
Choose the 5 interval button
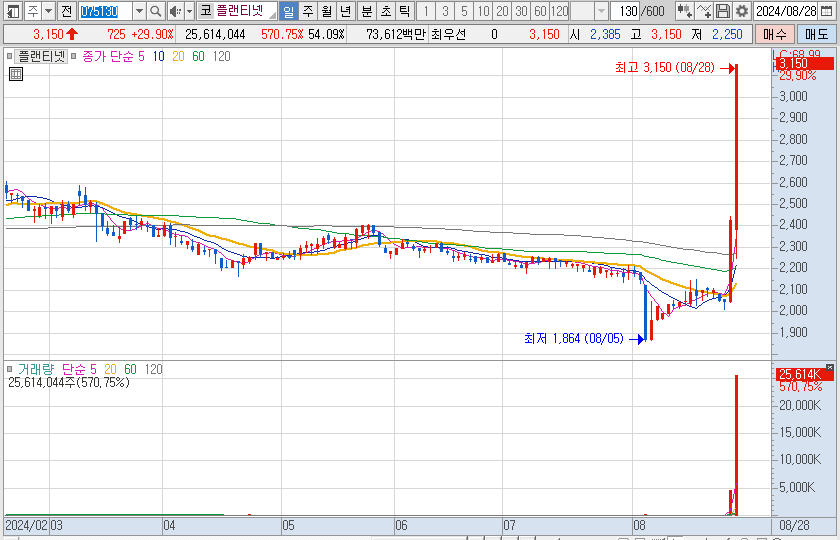[464, 11]
